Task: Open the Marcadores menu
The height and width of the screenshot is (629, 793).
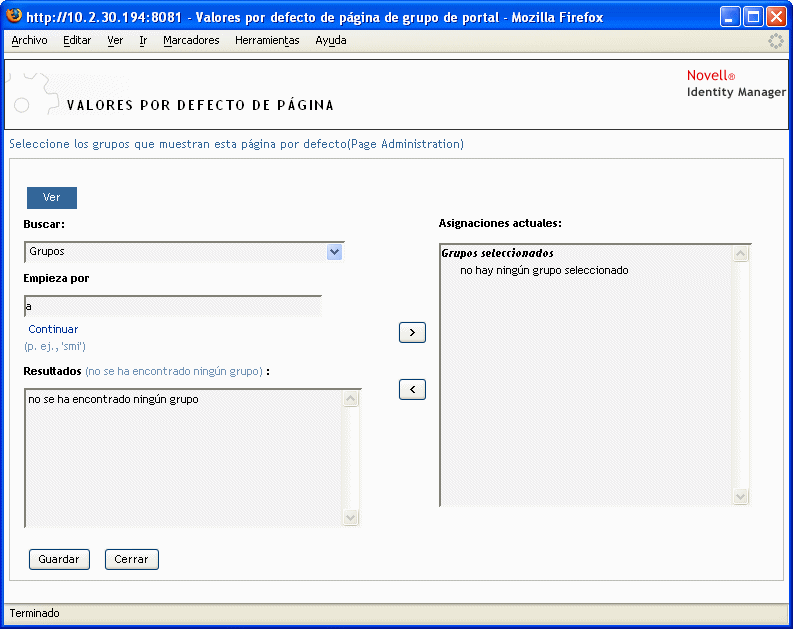Action: (x=191, y=40)
